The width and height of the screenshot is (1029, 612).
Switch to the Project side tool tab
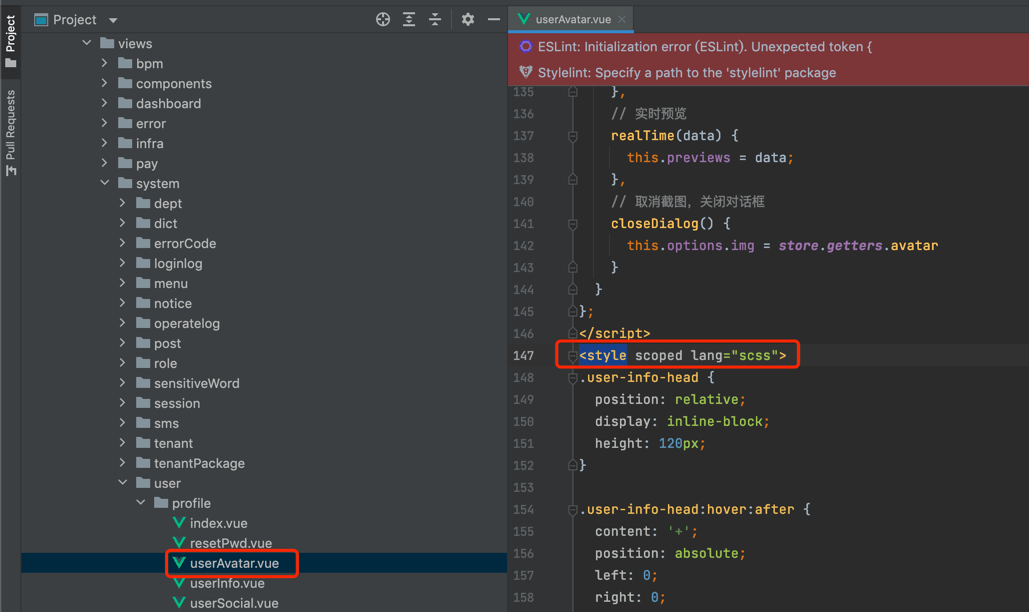tap(11, 40)
